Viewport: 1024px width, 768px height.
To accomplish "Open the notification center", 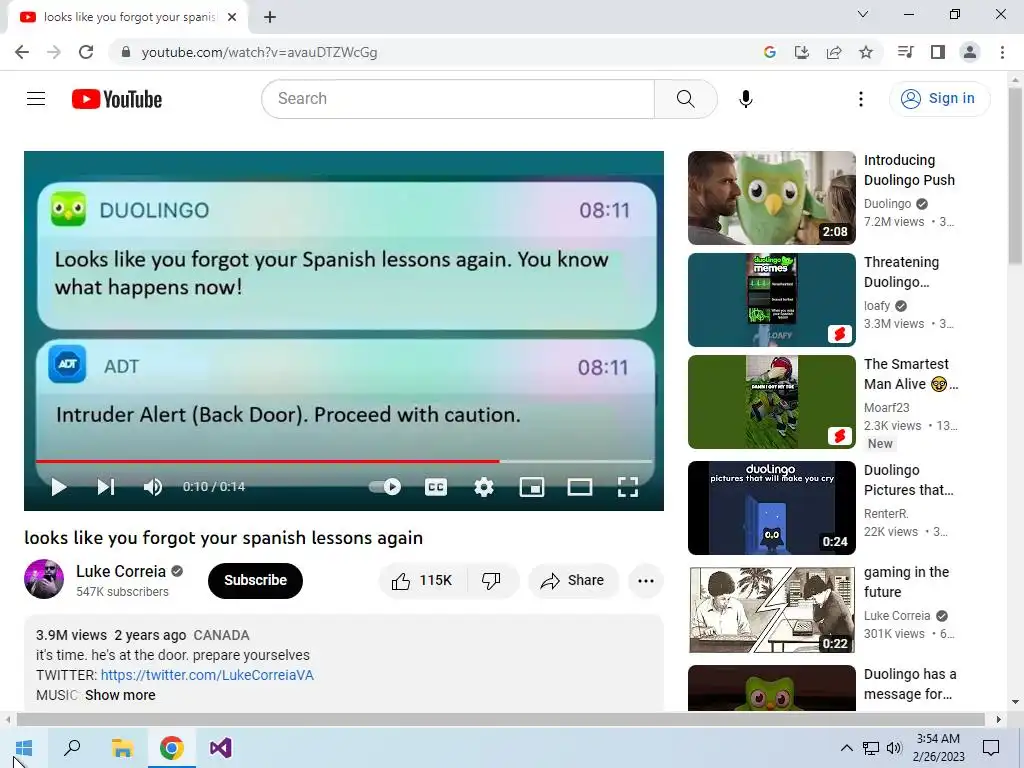I will tap(991, 748).
